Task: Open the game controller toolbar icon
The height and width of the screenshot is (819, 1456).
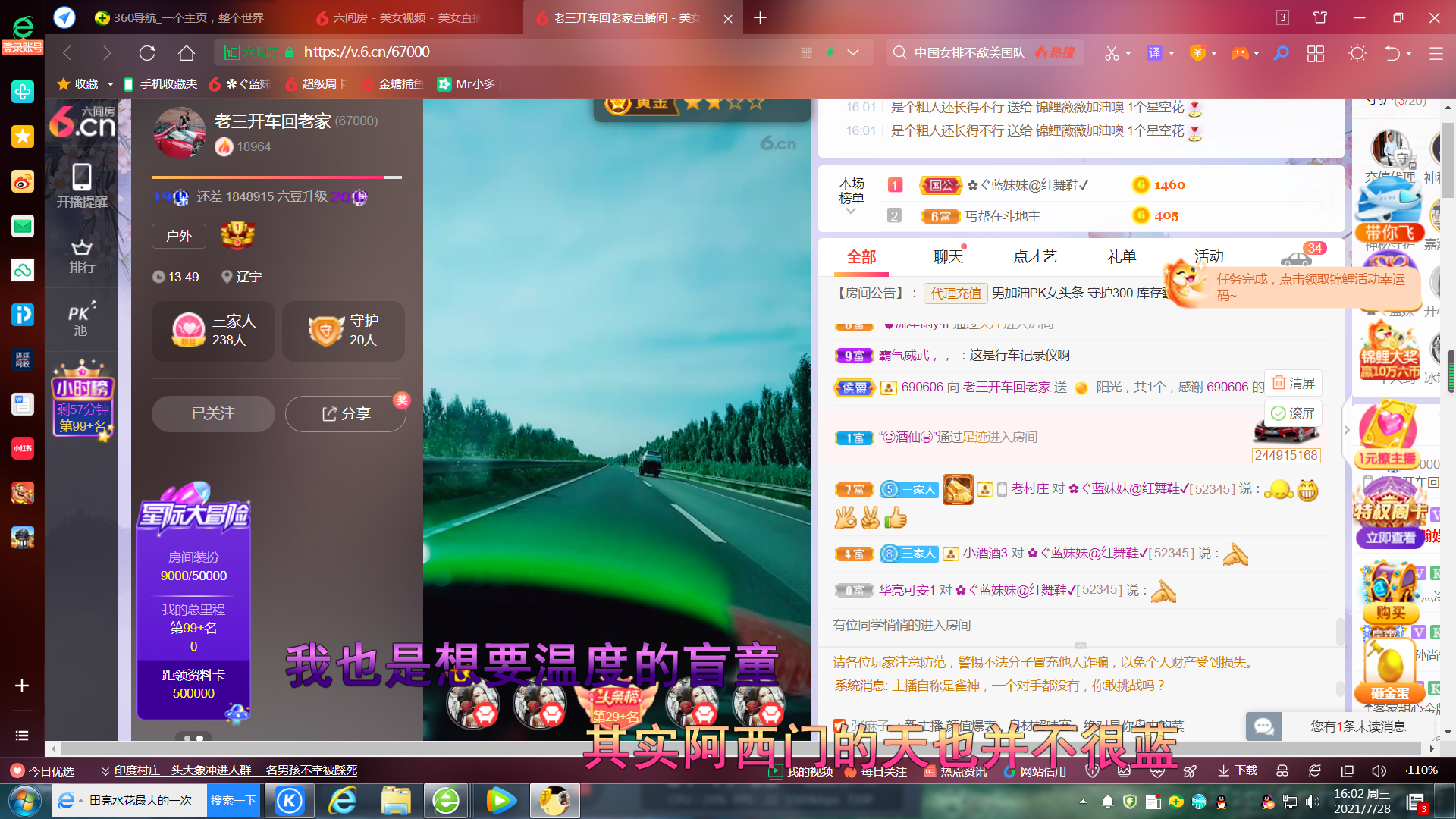Action: 1239,53
